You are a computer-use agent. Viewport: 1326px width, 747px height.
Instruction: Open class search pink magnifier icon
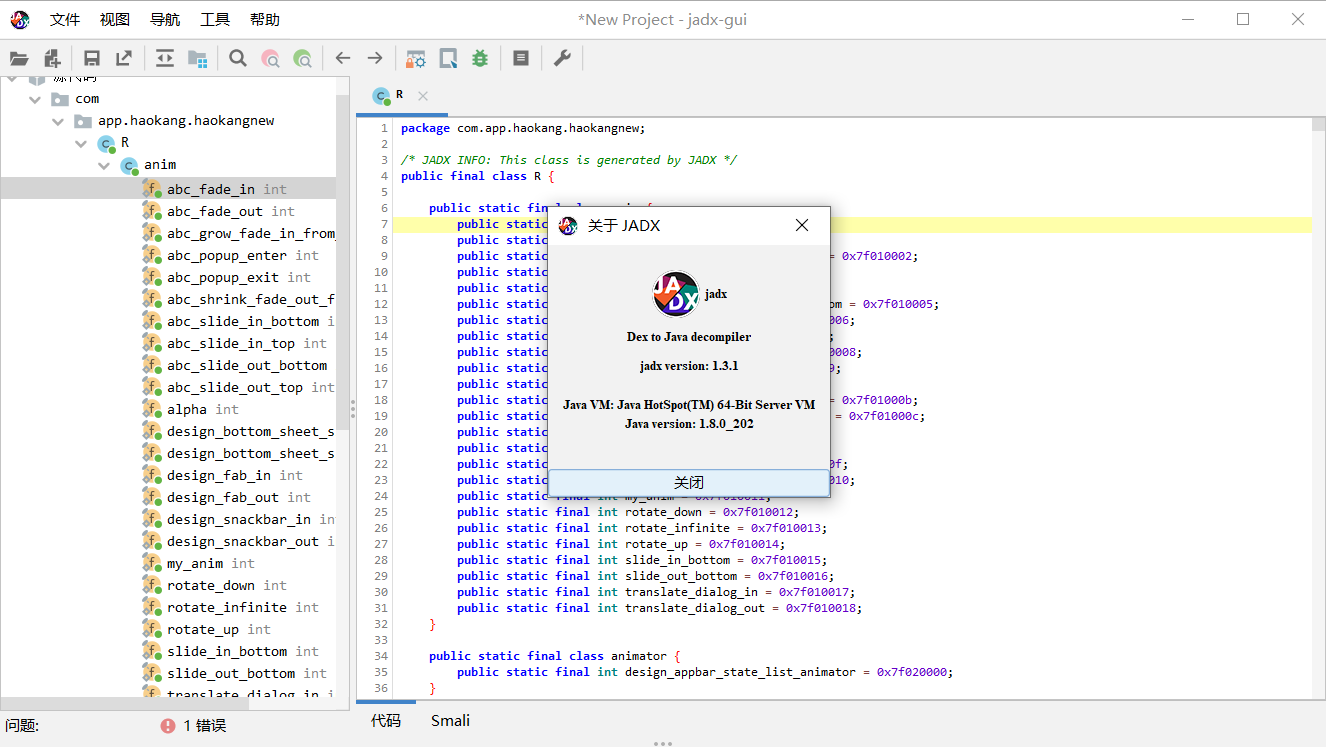tap(270, 58)
